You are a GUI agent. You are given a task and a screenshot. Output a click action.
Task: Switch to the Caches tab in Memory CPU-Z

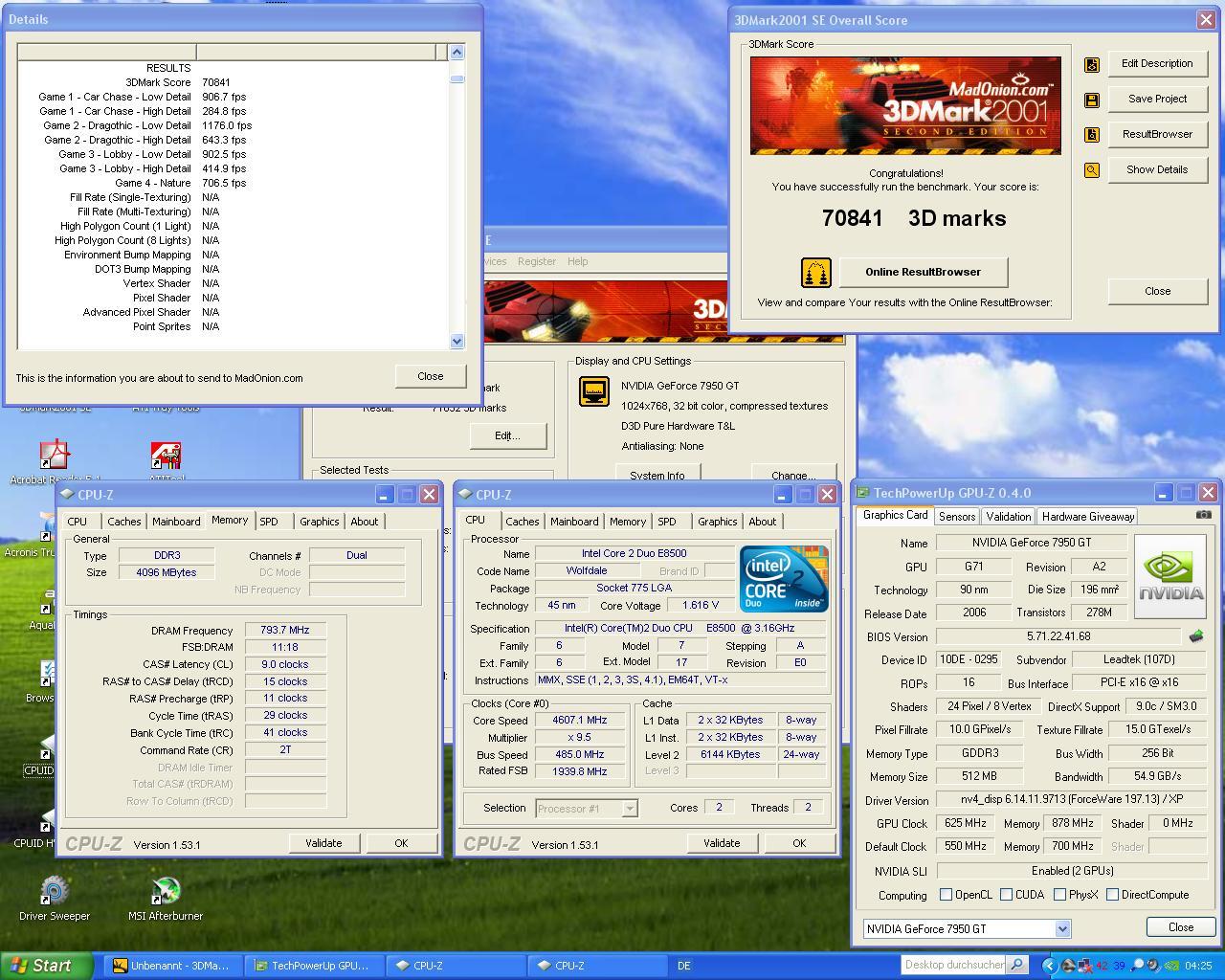click(x=123, y=522)
